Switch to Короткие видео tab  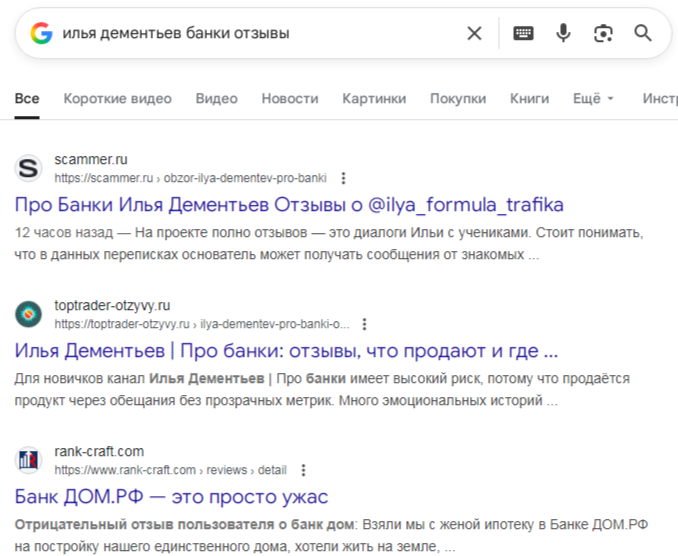pos(118,99)
